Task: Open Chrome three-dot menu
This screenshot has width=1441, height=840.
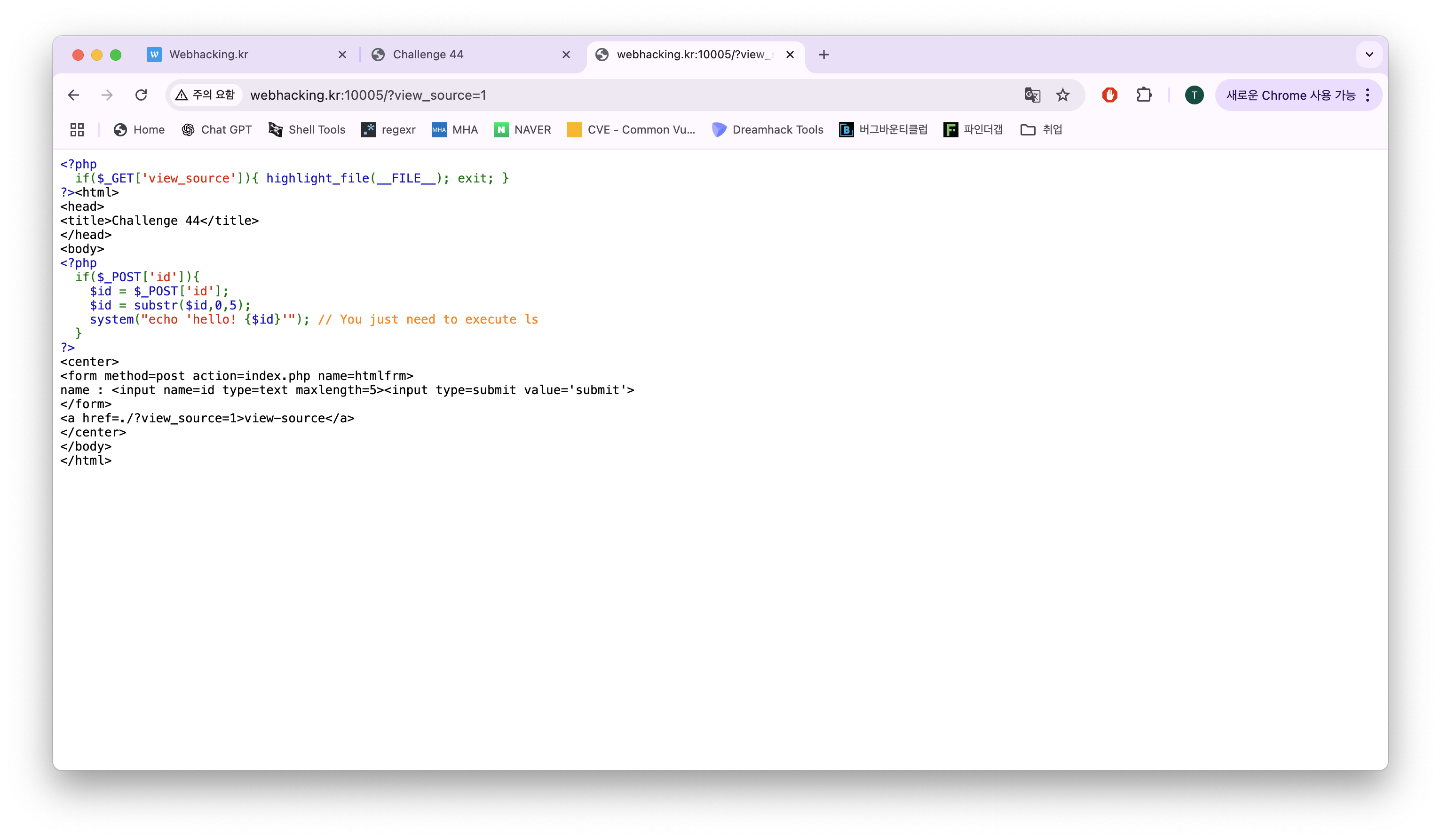Action: click(1367, 95)
